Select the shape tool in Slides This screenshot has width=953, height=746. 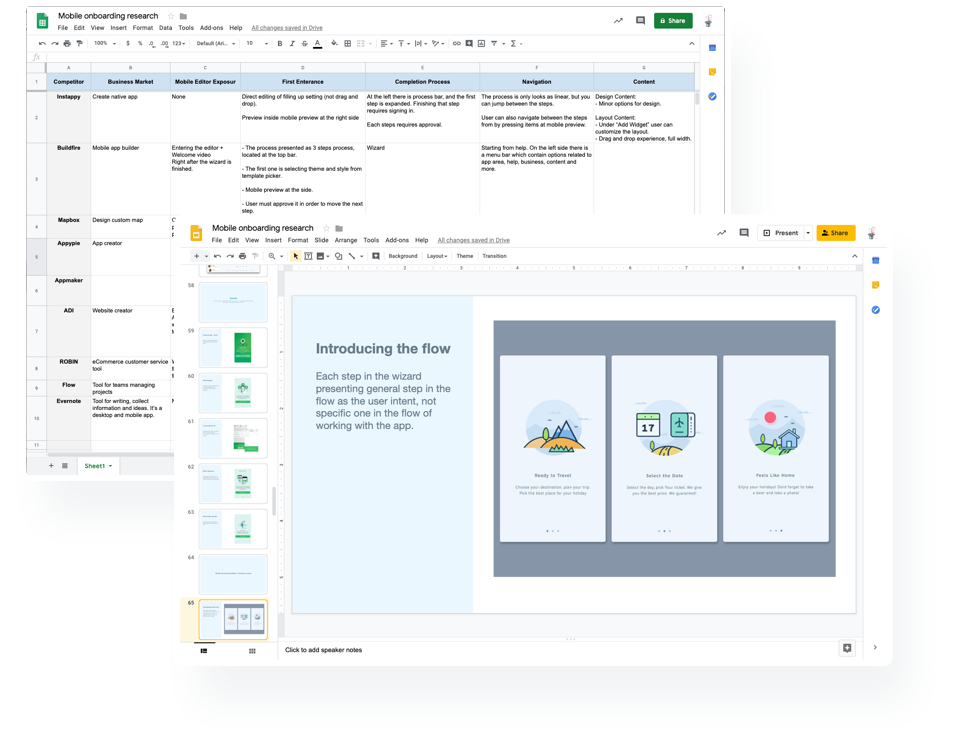coord(339,256)
